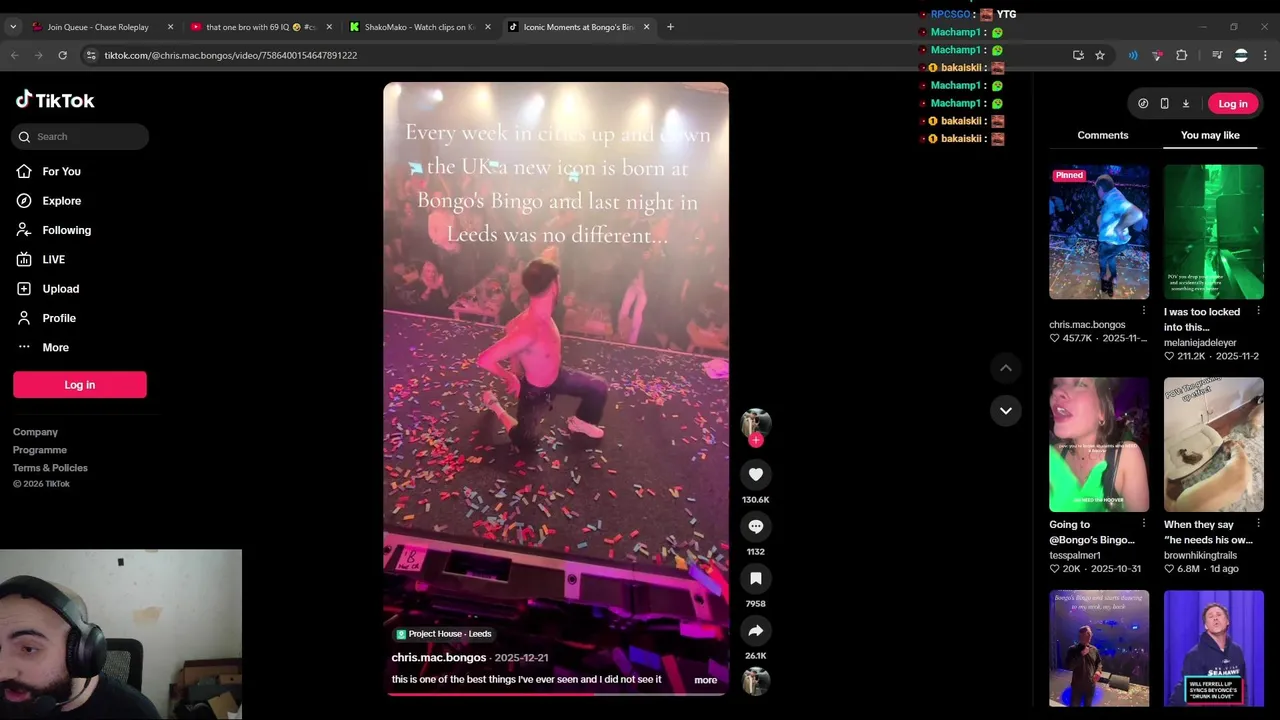Open 'I was too locked into this...' title
The width and height of the screenshot is (1280, 720).
click(1202, 320)
